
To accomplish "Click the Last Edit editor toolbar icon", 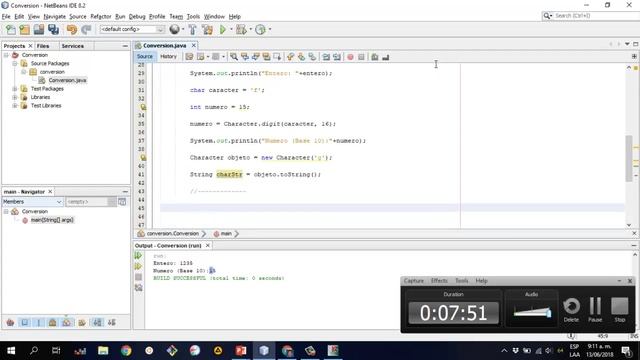I will point(189,57).
